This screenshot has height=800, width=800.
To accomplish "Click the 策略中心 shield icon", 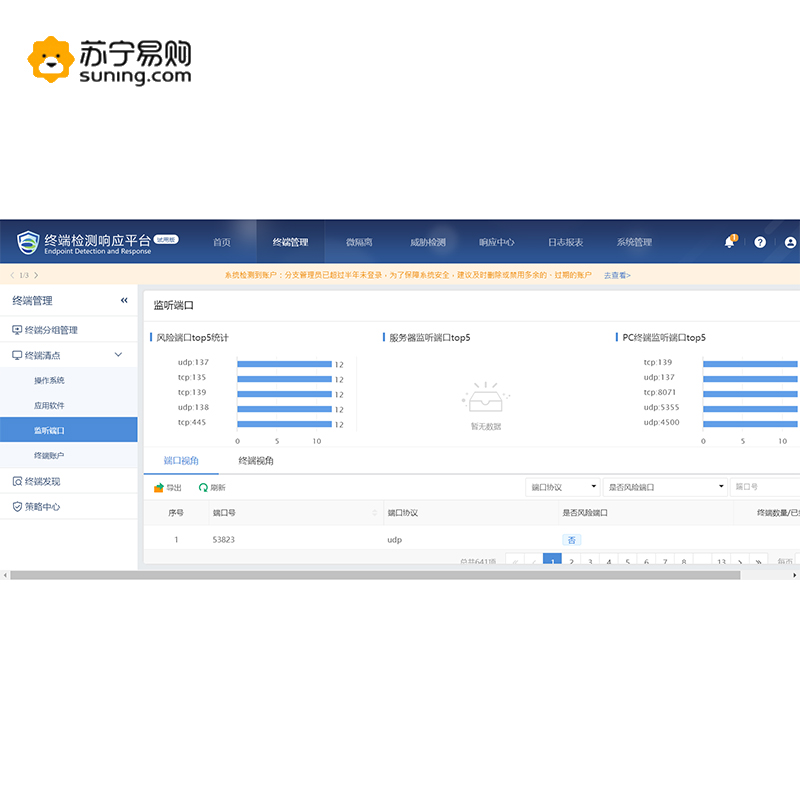I will click(x=17, y=505).
